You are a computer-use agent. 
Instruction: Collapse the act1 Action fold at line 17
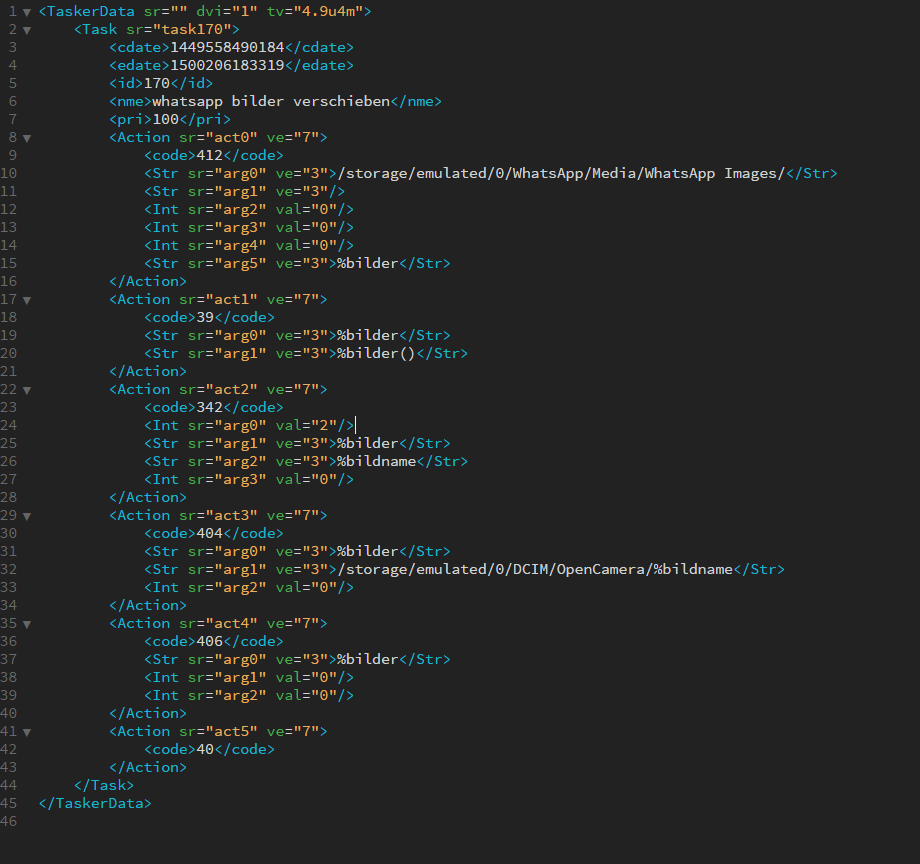(27, 300)
